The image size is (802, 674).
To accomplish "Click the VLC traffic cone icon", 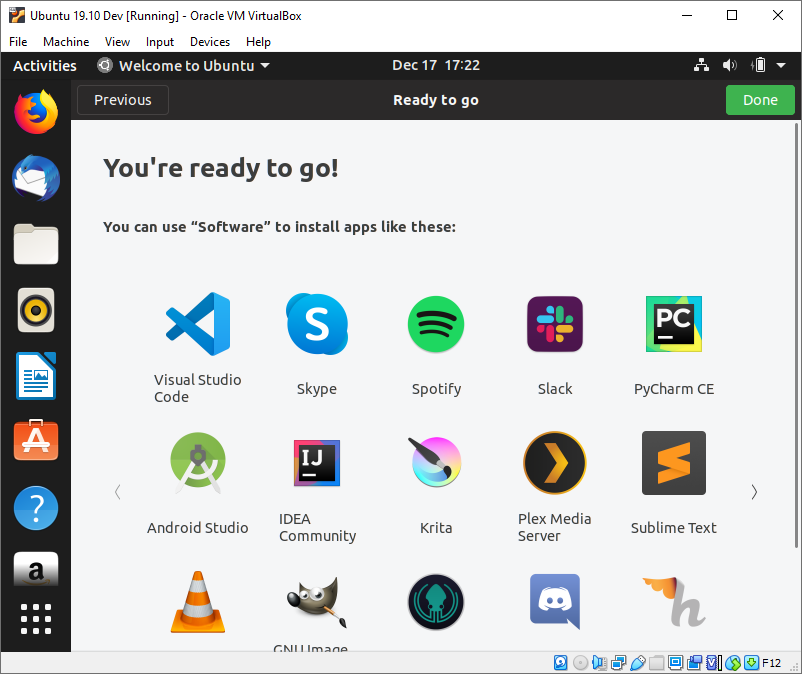I will click(x=198, y=601).
